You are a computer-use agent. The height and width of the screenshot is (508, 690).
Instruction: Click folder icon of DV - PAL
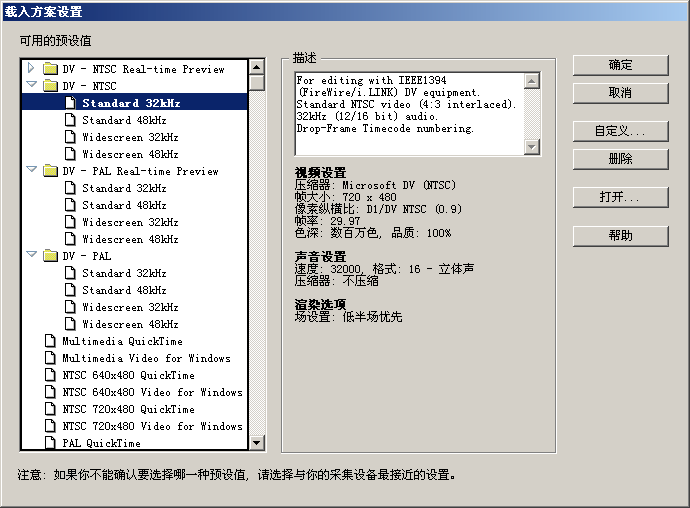(x=51, y=256)
